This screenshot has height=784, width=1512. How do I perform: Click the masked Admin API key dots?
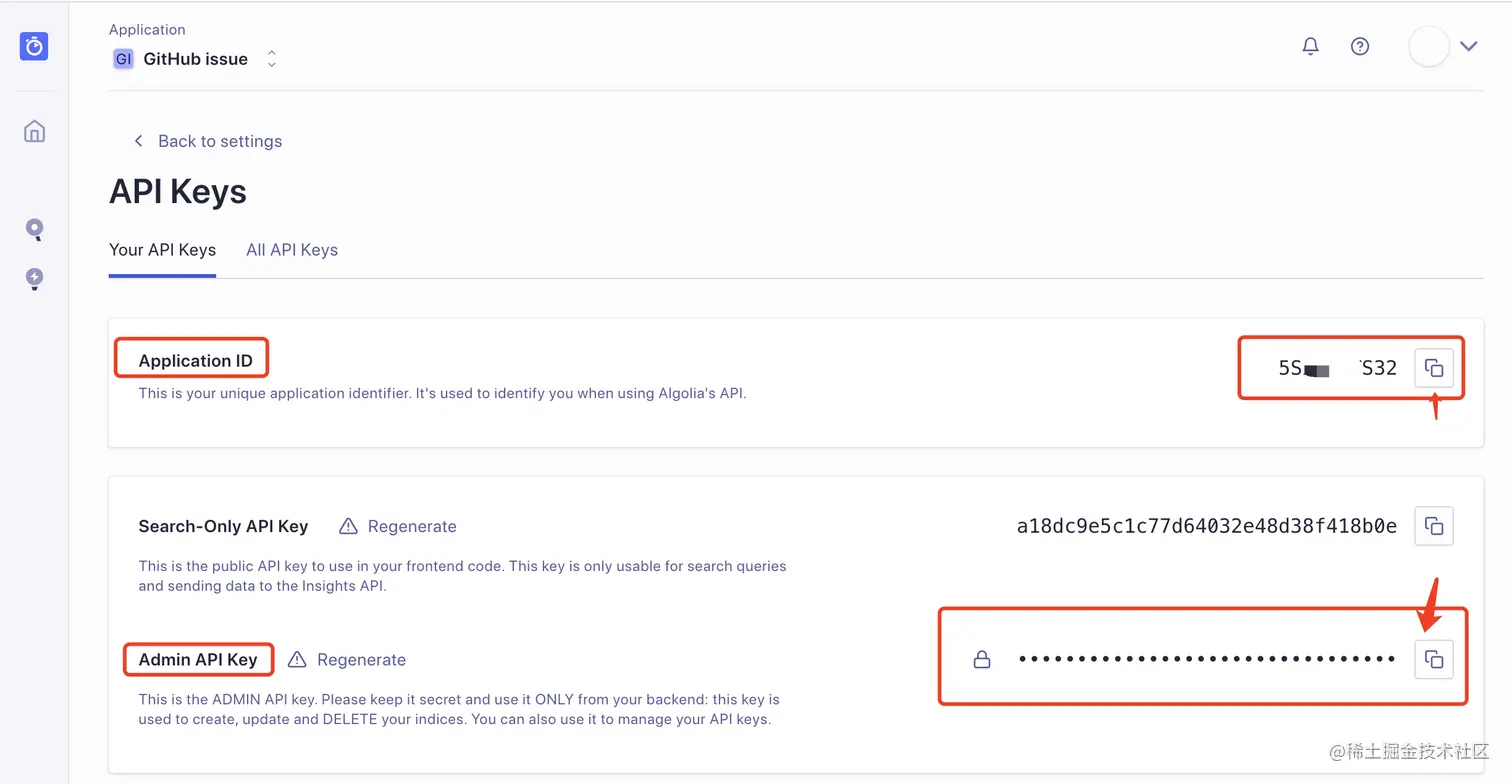[x=1207, y=659]
